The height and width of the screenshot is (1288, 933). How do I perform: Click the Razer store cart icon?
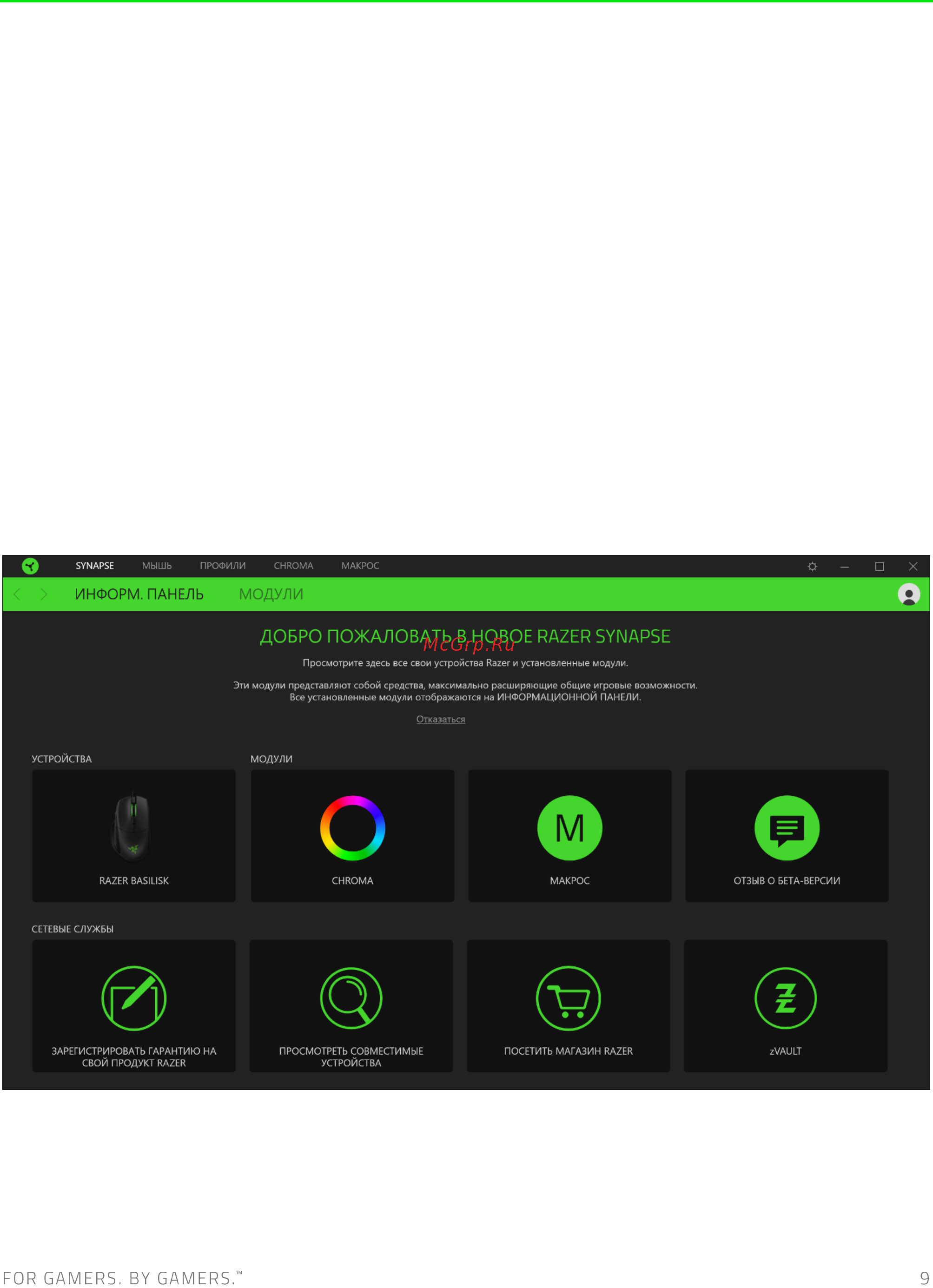point(569,998)
